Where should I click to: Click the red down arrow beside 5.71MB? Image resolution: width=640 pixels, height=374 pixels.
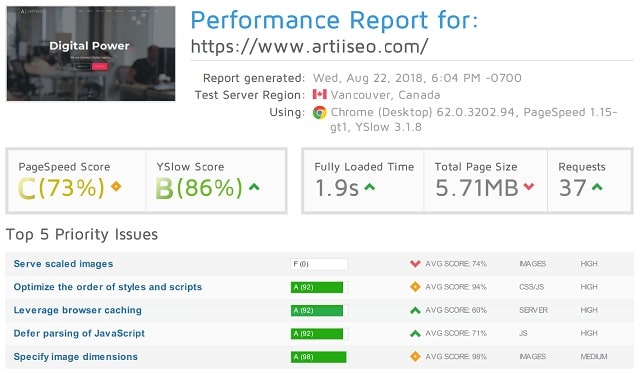529,187
